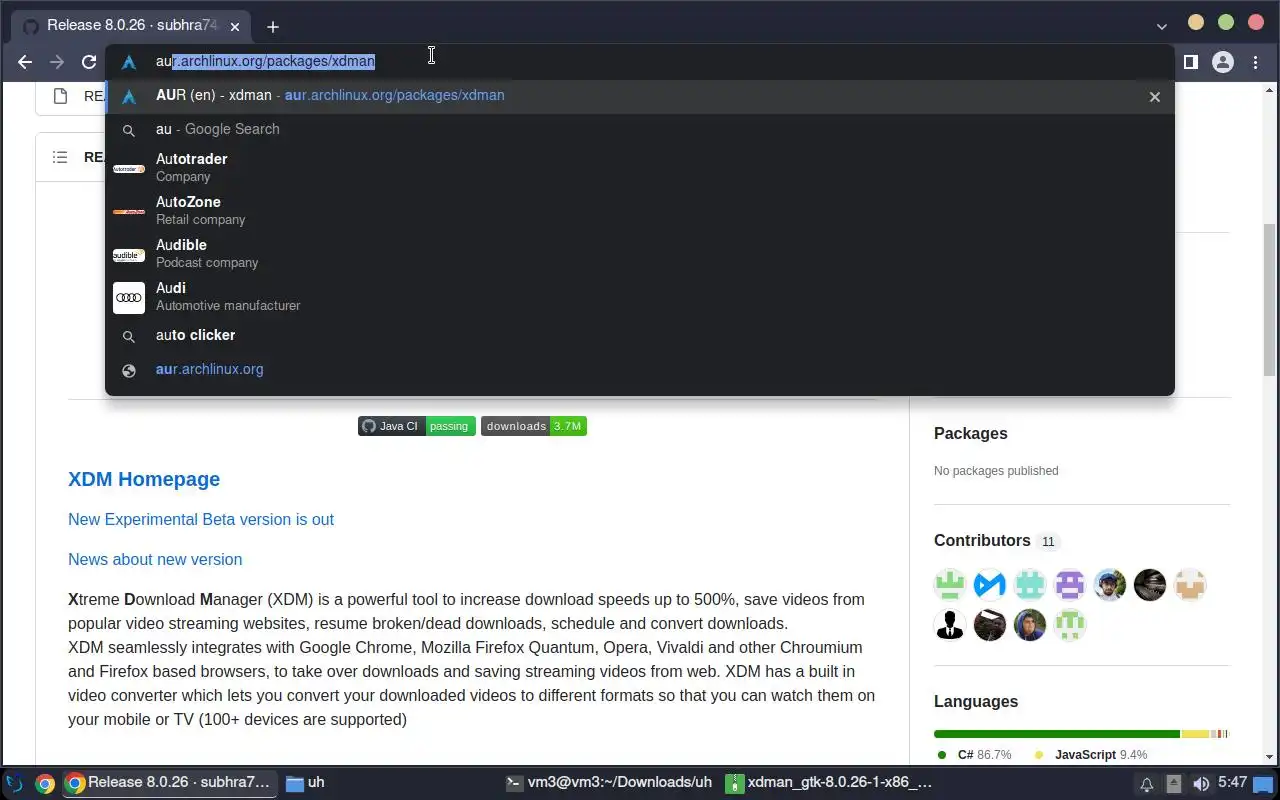
Task: Go back to the previous page
Action: [x=25, y=62]
